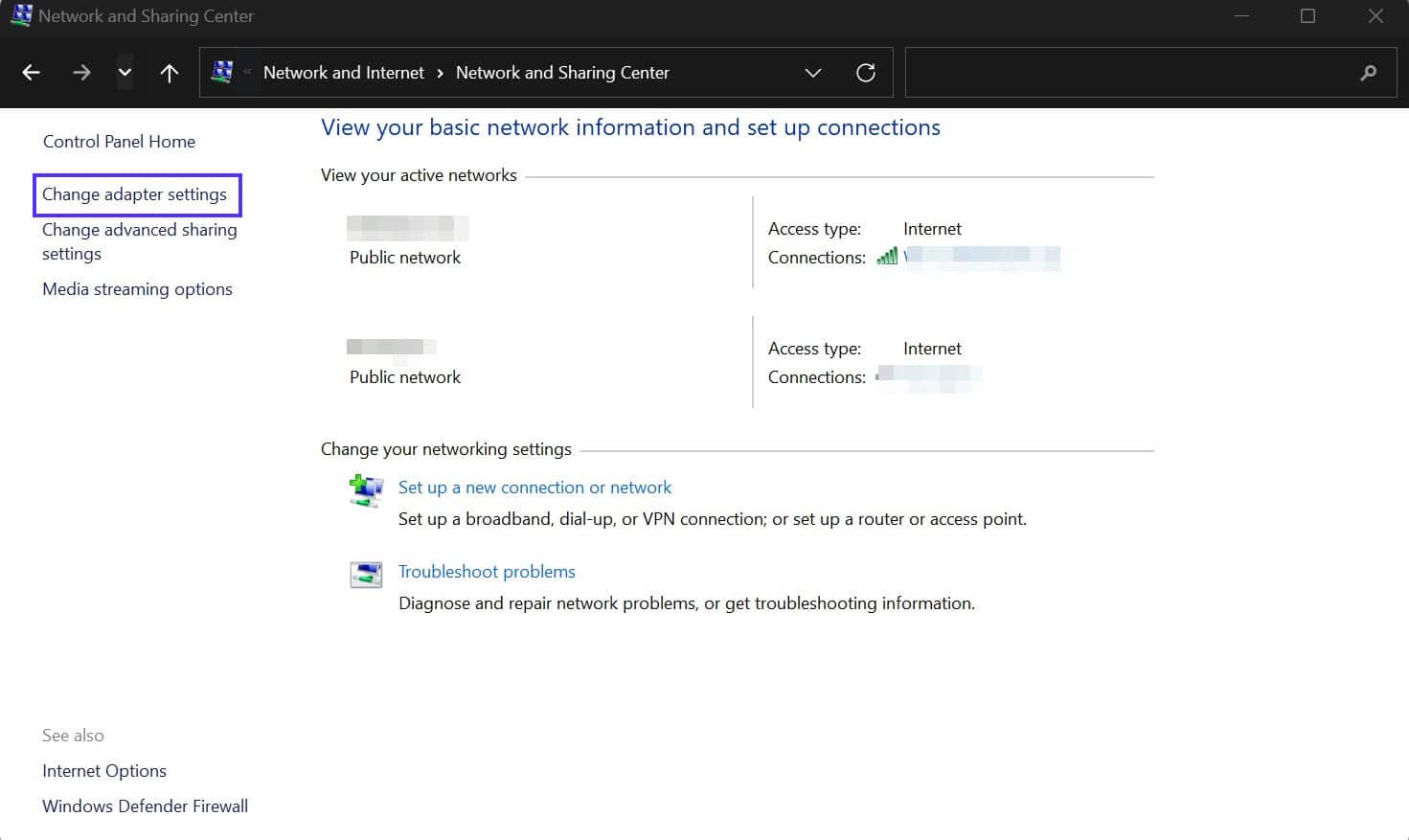
Task: Click the up-one-level arrow
Action: [x=169, y=72]
